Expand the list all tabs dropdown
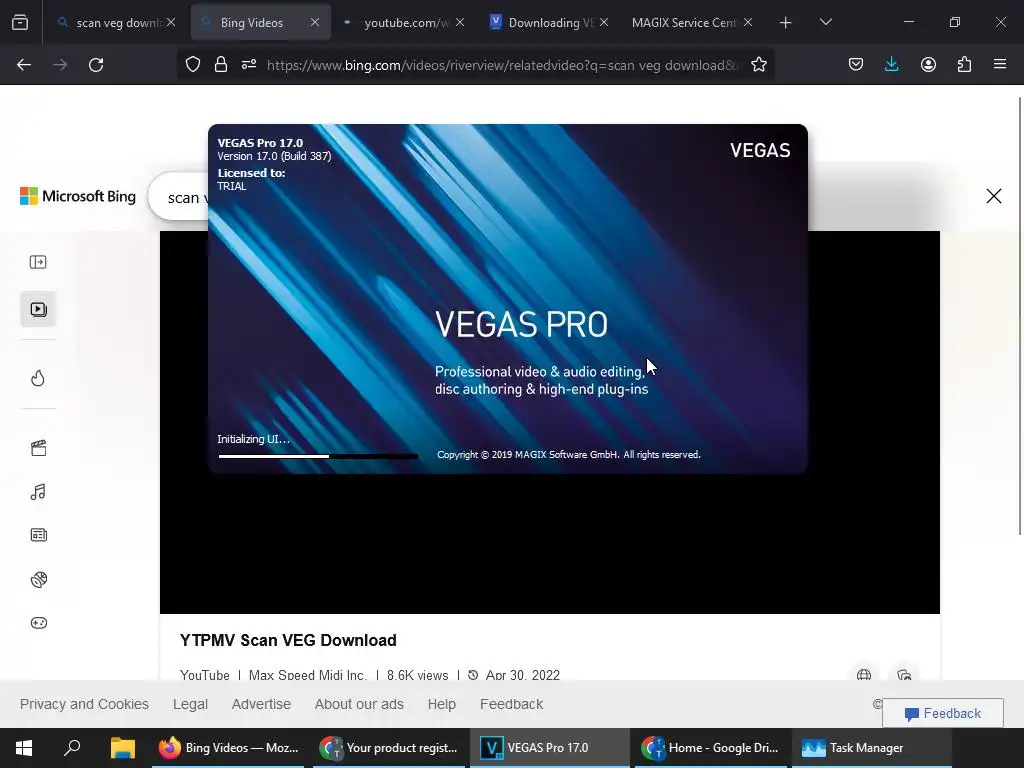 coord(825,22)
